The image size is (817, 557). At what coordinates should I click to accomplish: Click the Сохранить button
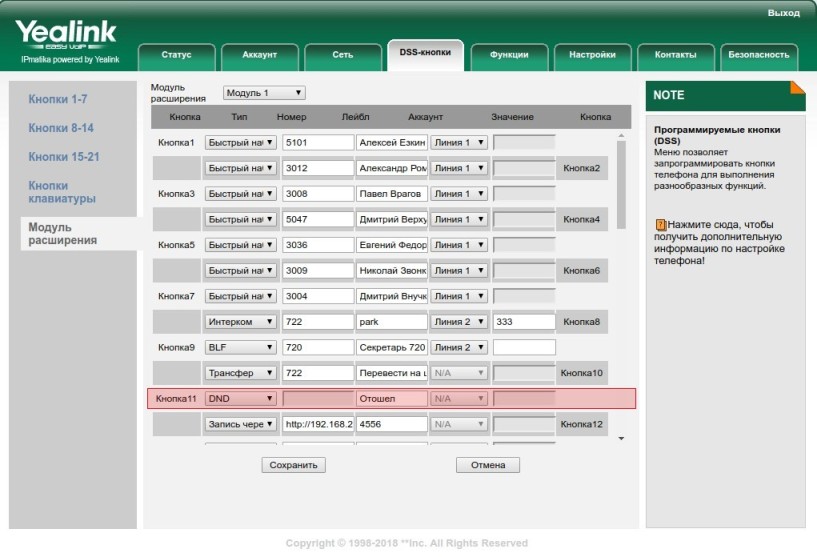[293, 465]
